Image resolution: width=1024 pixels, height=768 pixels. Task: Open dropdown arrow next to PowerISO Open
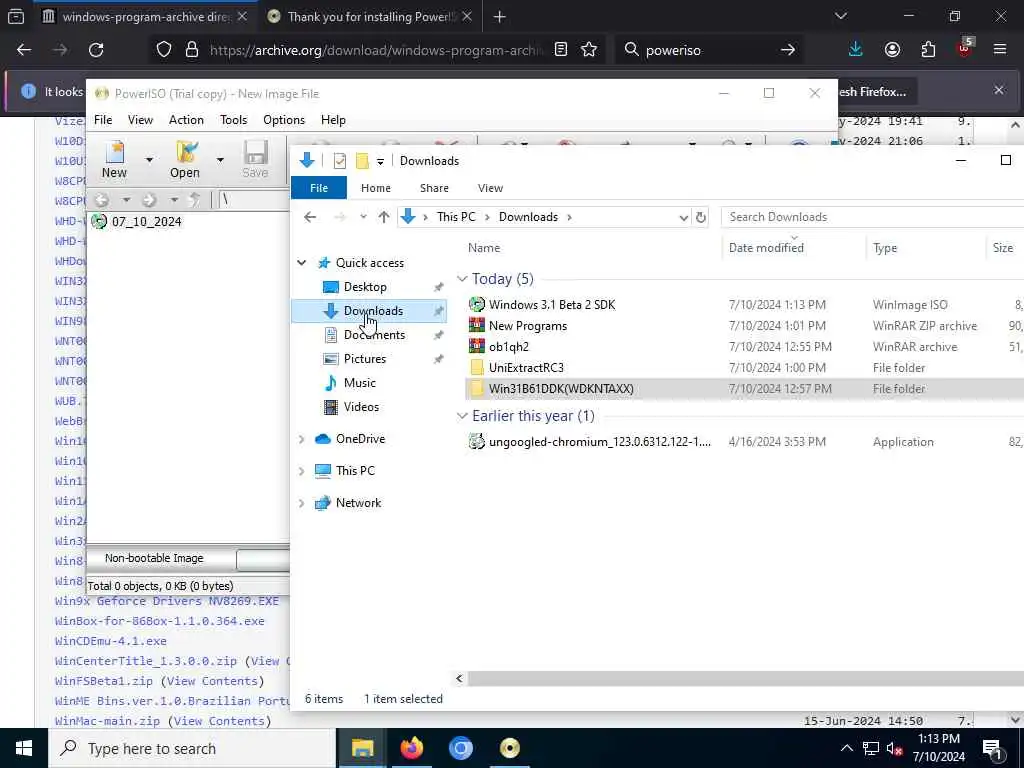tap(220, 159)
